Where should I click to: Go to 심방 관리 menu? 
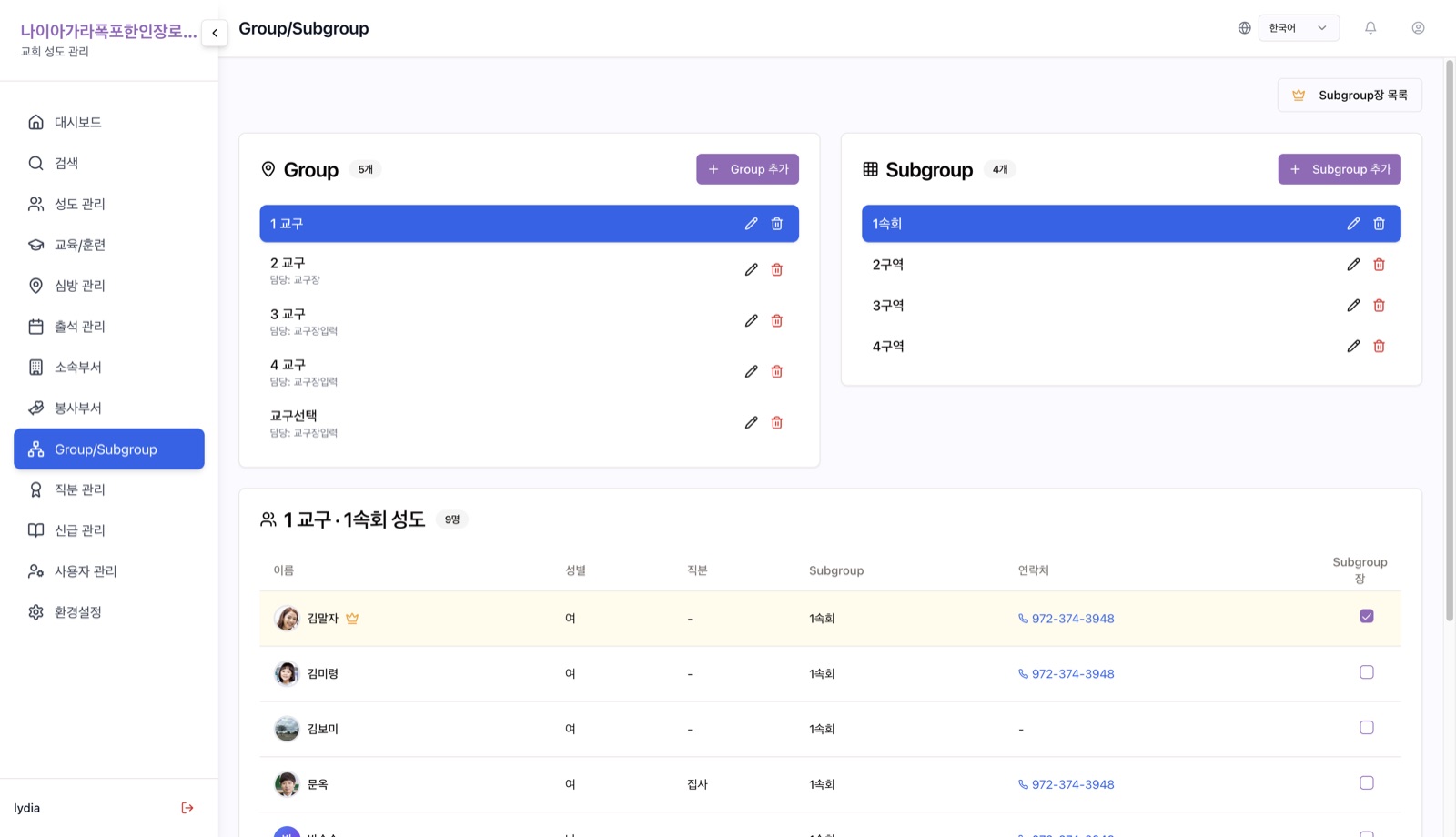tap(109, 286)
